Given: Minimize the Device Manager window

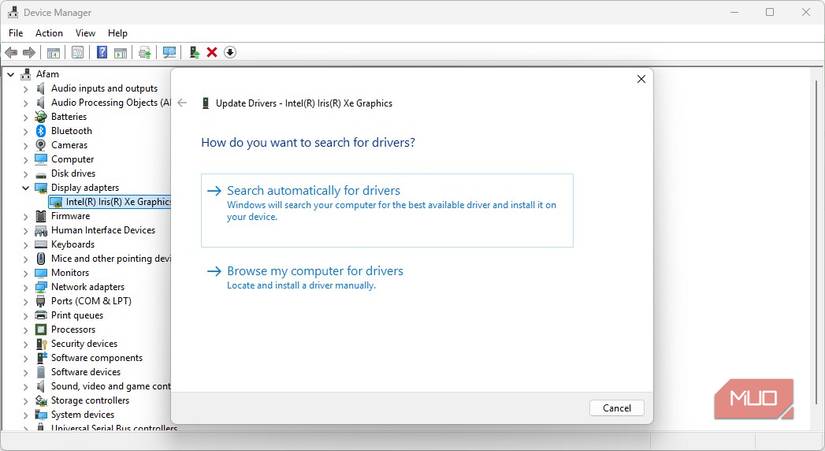Looking at the screenshot, I should (x=735, y=12).
